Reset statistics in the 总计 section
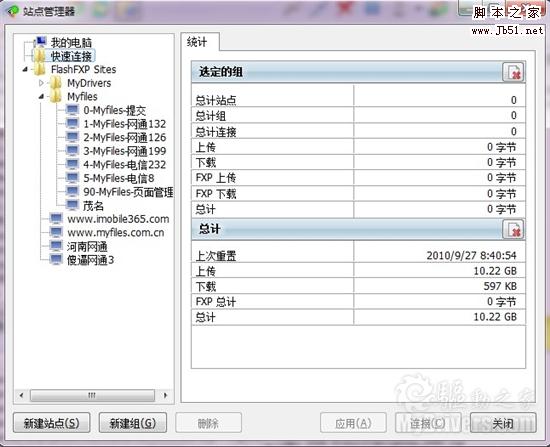 513,229
